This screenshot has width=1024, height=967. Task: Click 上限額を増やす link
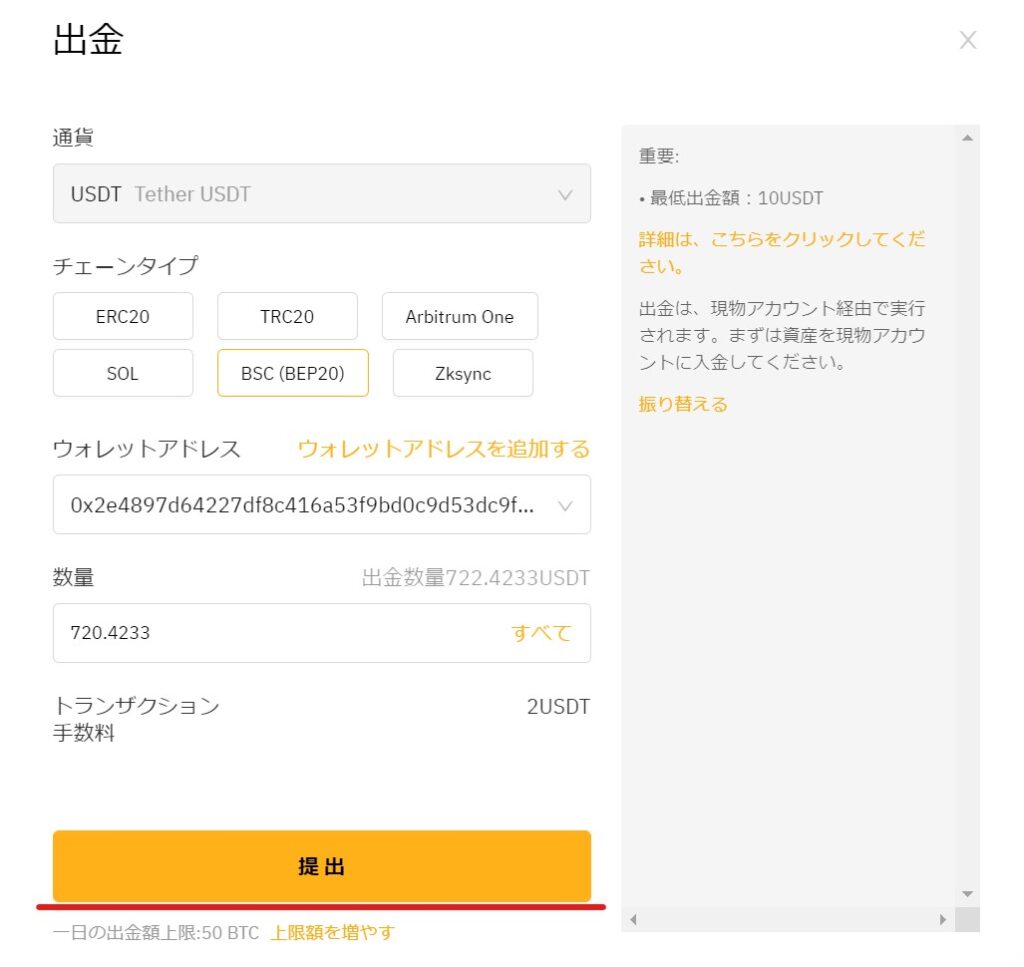tap(332, 932)
